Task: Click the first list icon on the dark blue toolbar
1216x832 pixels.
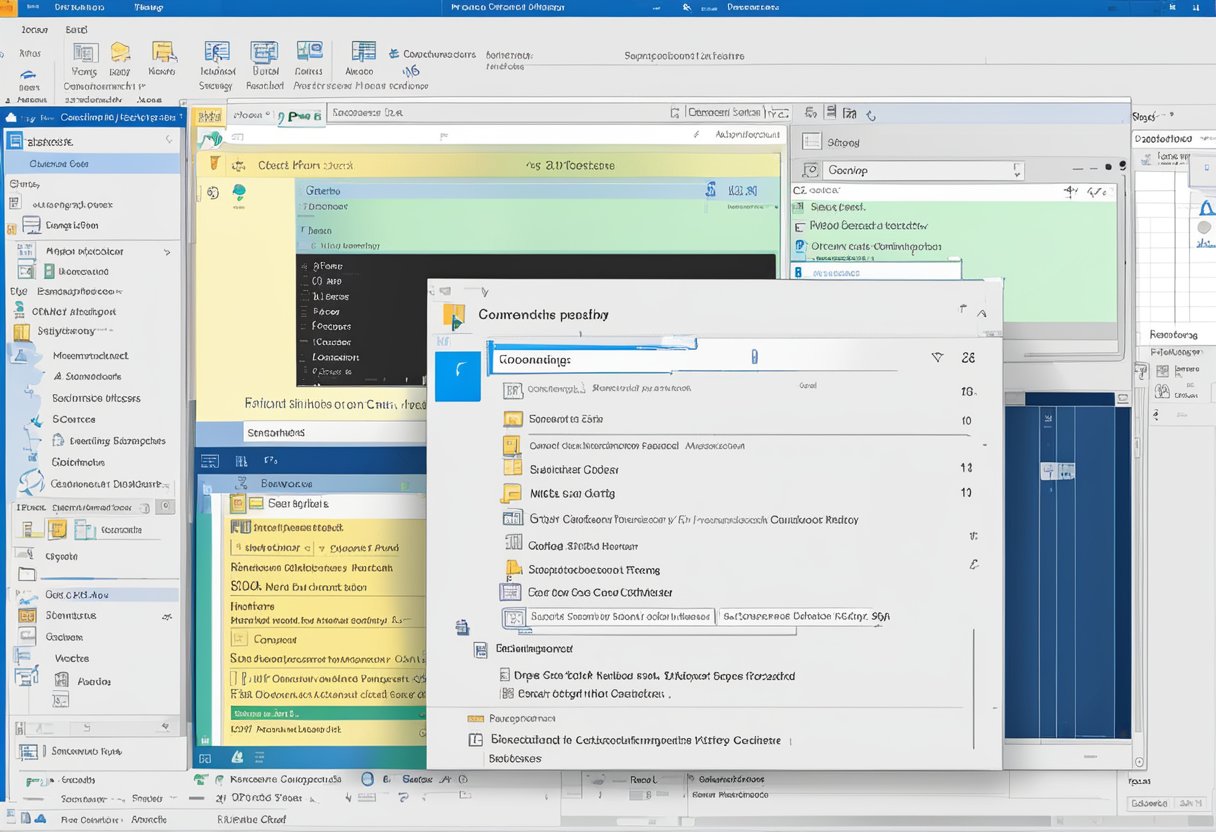Action: pos(210,461)
